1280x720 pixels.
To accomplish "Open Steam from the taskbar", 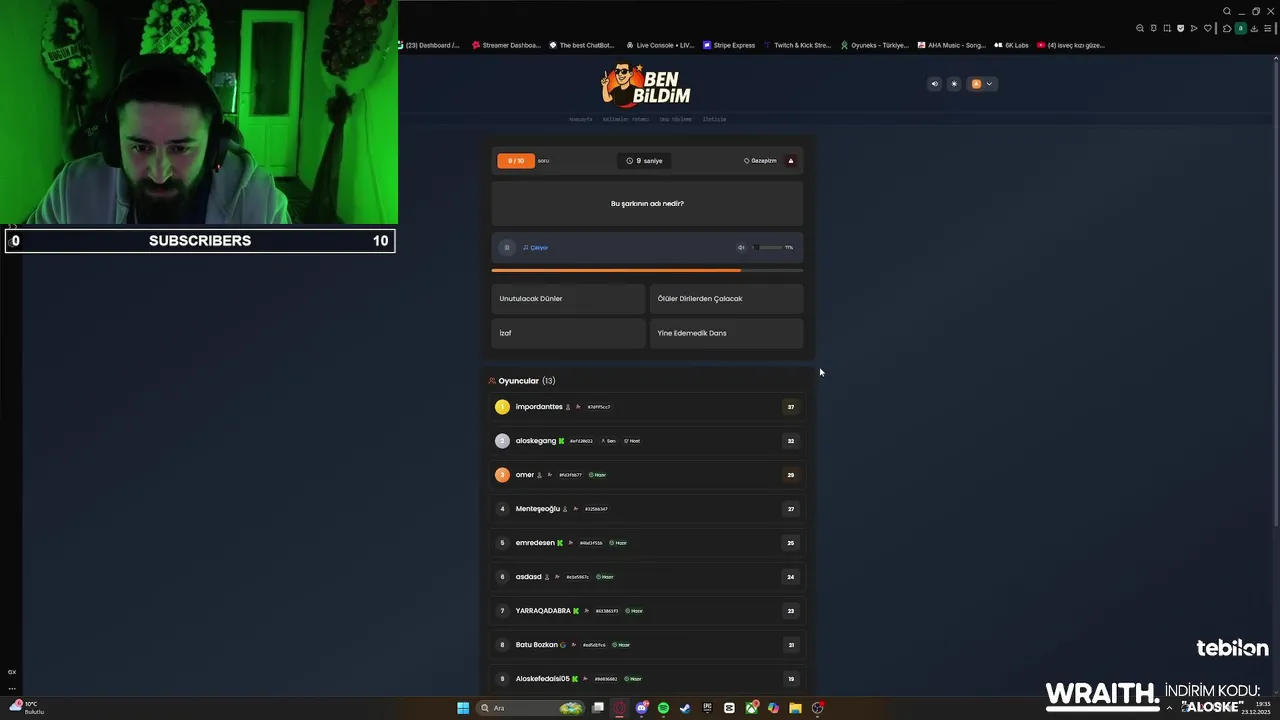I will click(x=685, y=708).
